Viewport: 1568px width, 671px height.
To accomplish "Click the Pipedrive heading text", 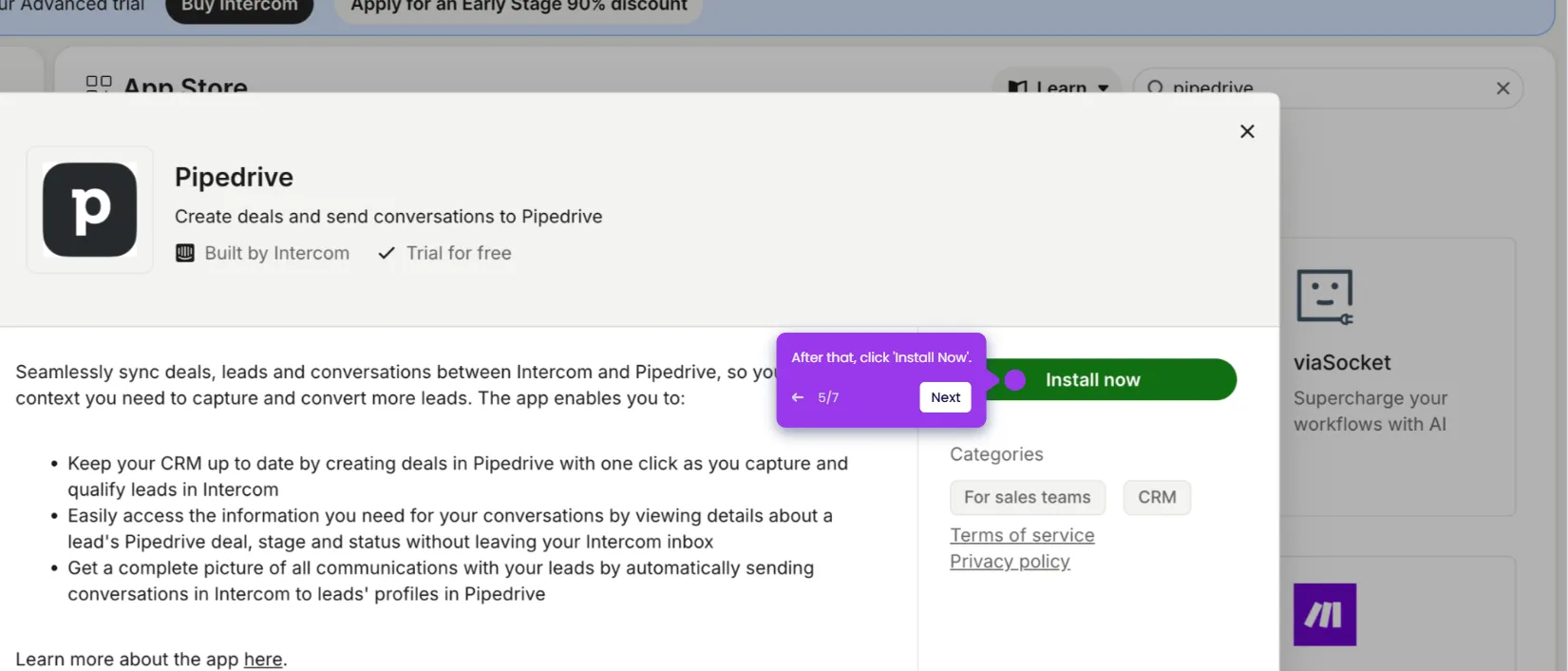I will coord(234,178).
